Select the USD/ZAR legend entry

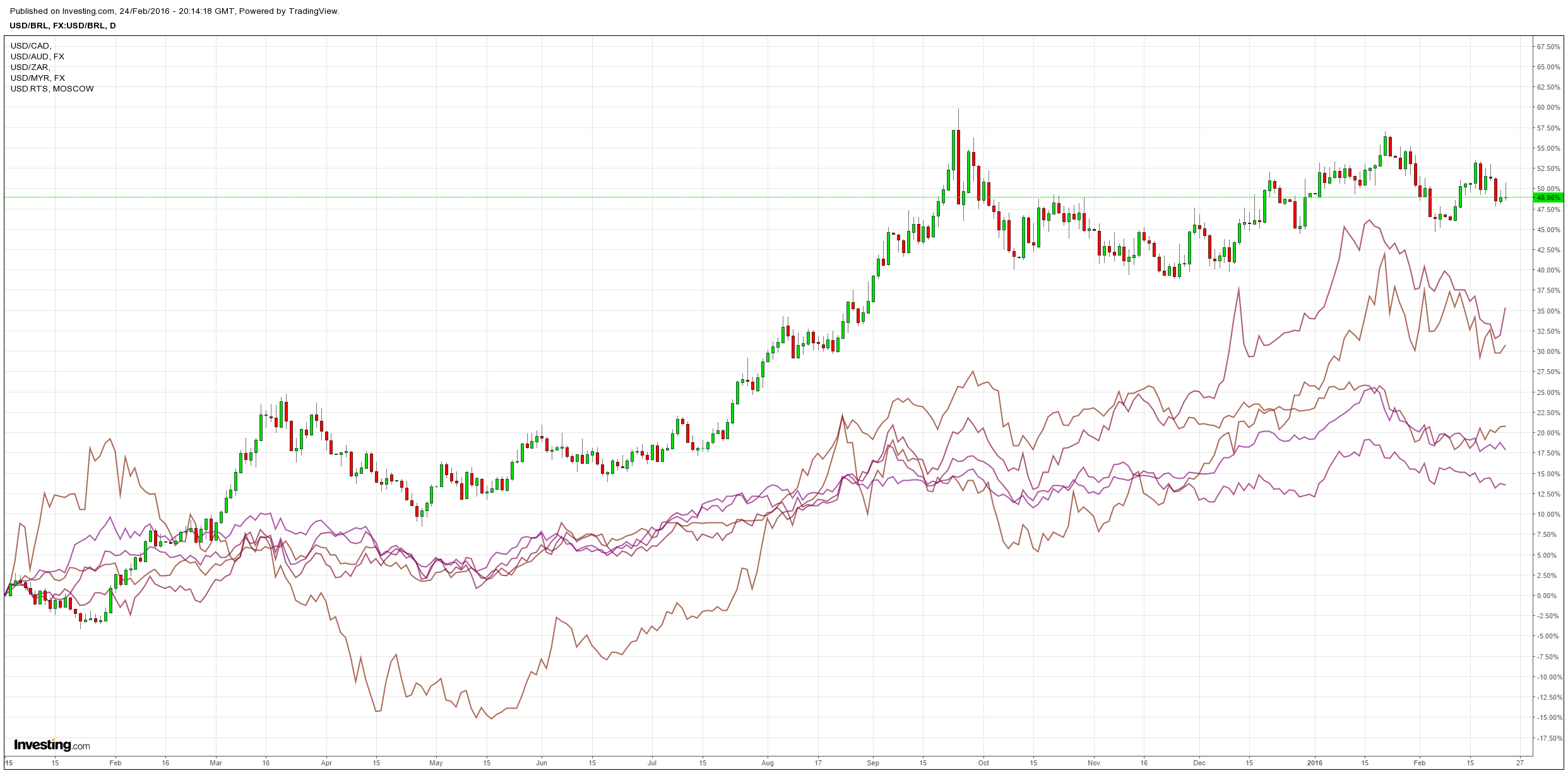(30, 67)
